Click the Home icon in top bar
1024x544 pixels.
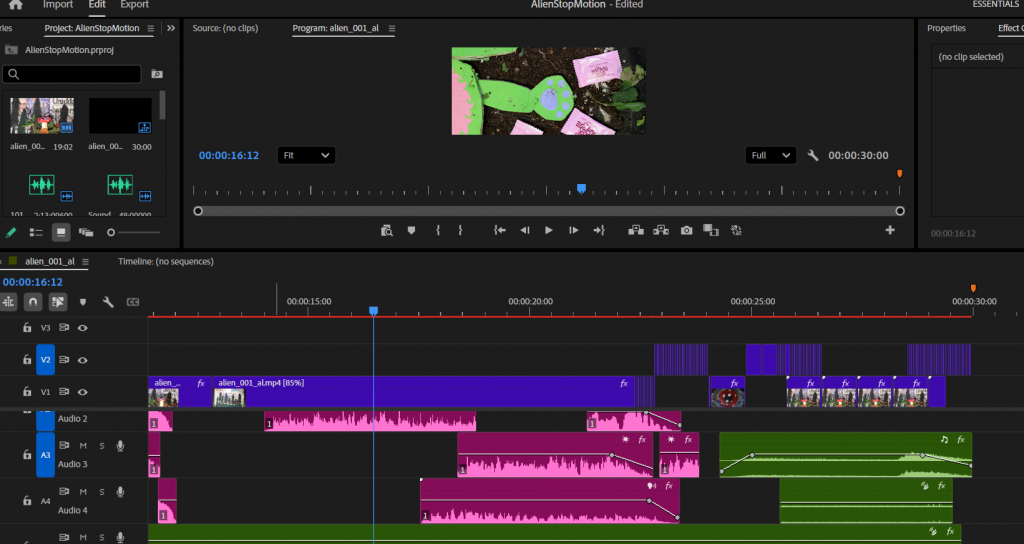15,5
